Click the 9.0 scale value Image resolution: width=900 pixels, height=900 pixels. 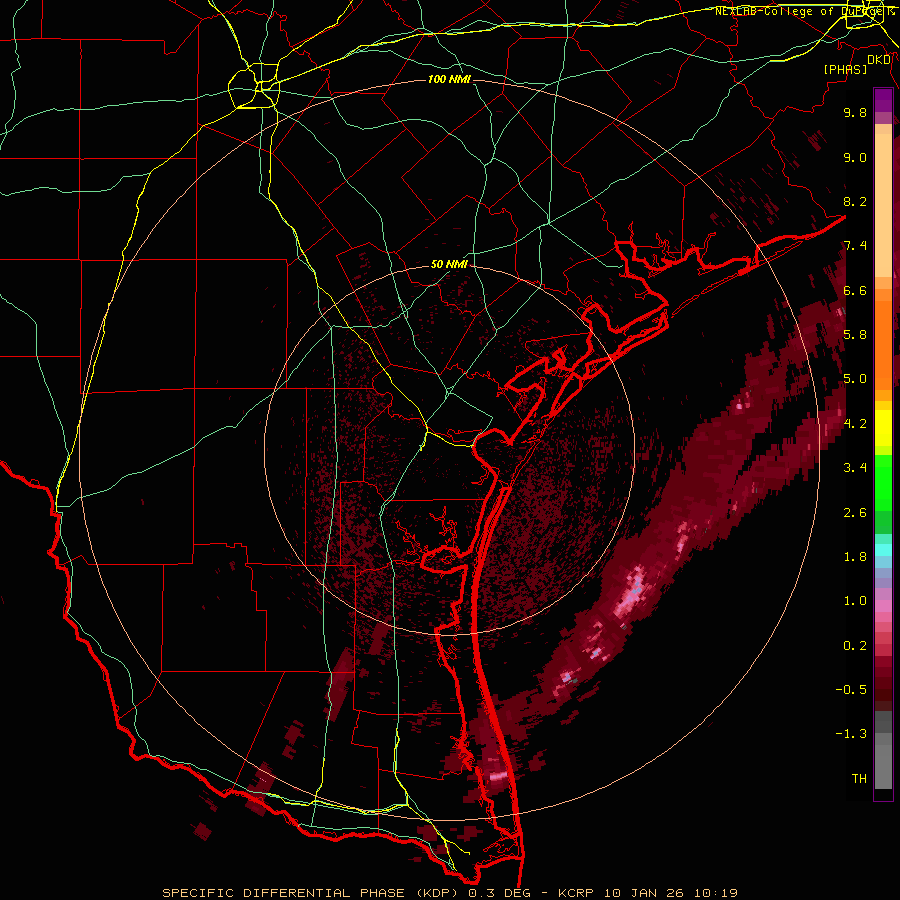855,157
